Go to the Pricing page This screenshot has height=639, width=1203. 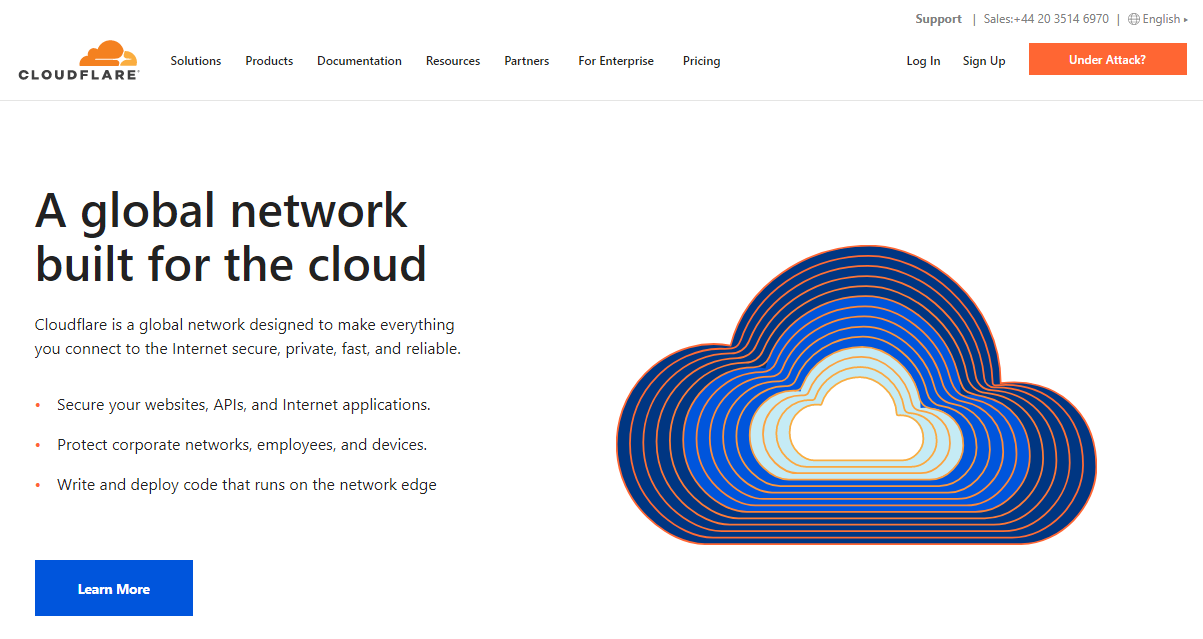tap(701, 61)
